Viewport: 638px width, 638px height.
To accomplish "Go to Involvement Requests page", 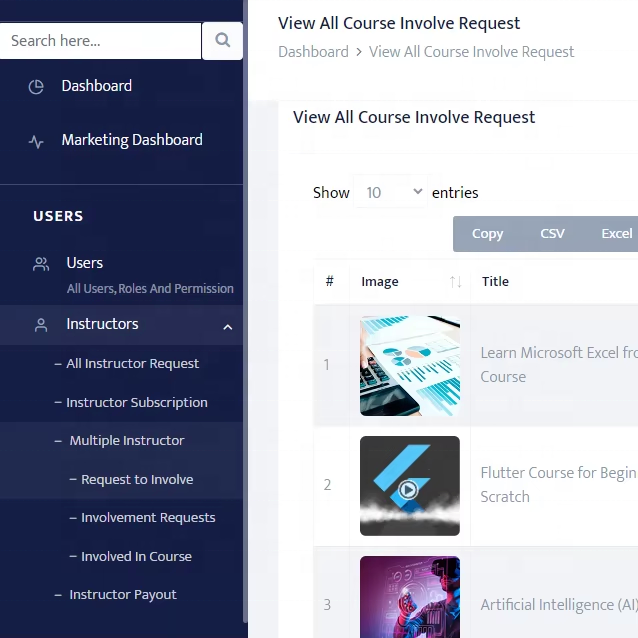I will coord(148,518).
